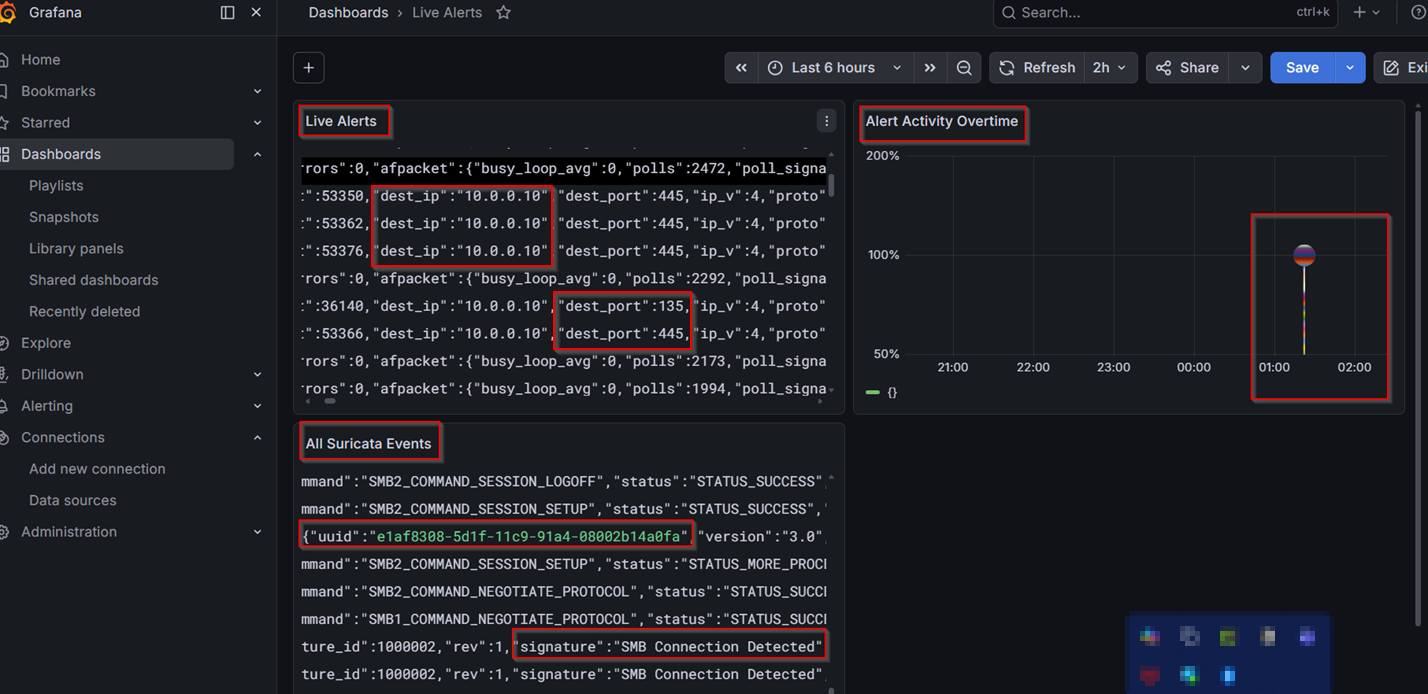
Task: Toggle the sidebar dock icon
Action: (x=228, y=13)
